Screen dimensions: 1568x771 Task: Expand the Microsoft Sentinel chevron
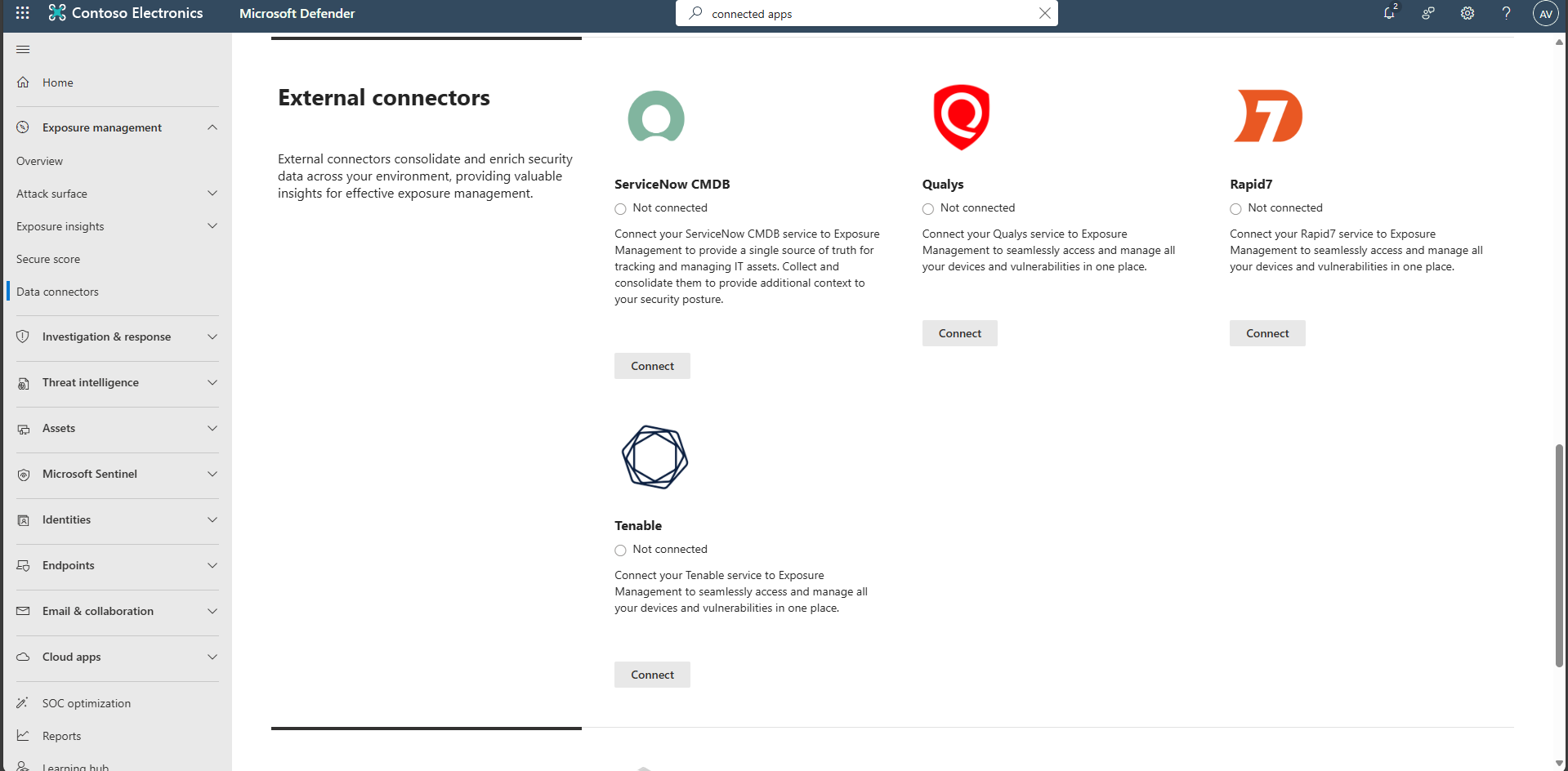click(212, 474)
